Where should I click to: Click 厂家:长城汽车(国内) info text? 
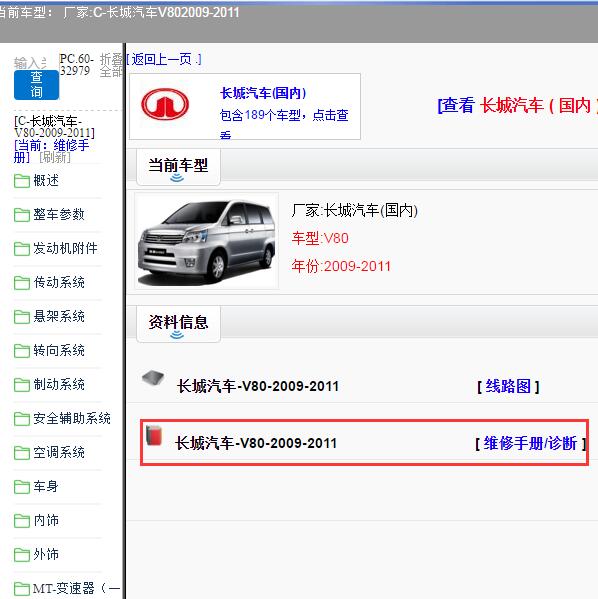click(x=355, y=210)
